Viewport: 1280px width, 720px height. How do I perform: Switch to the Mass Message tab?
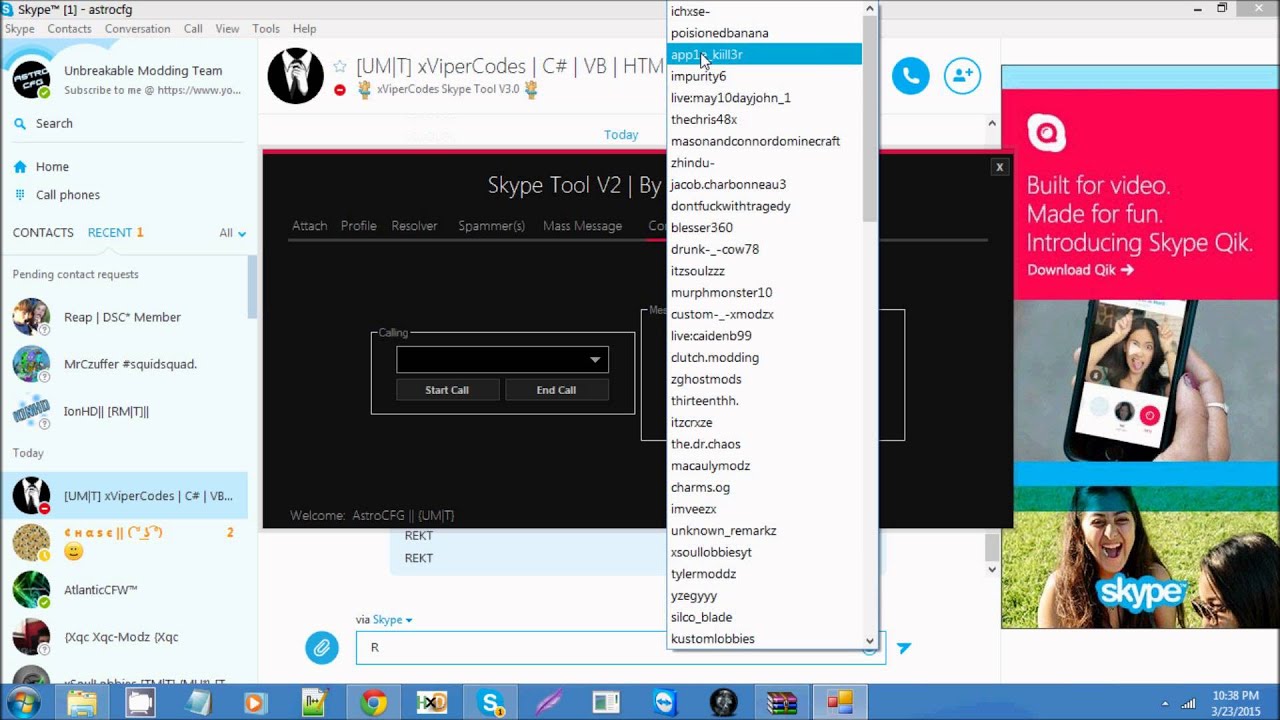[582, 226]
